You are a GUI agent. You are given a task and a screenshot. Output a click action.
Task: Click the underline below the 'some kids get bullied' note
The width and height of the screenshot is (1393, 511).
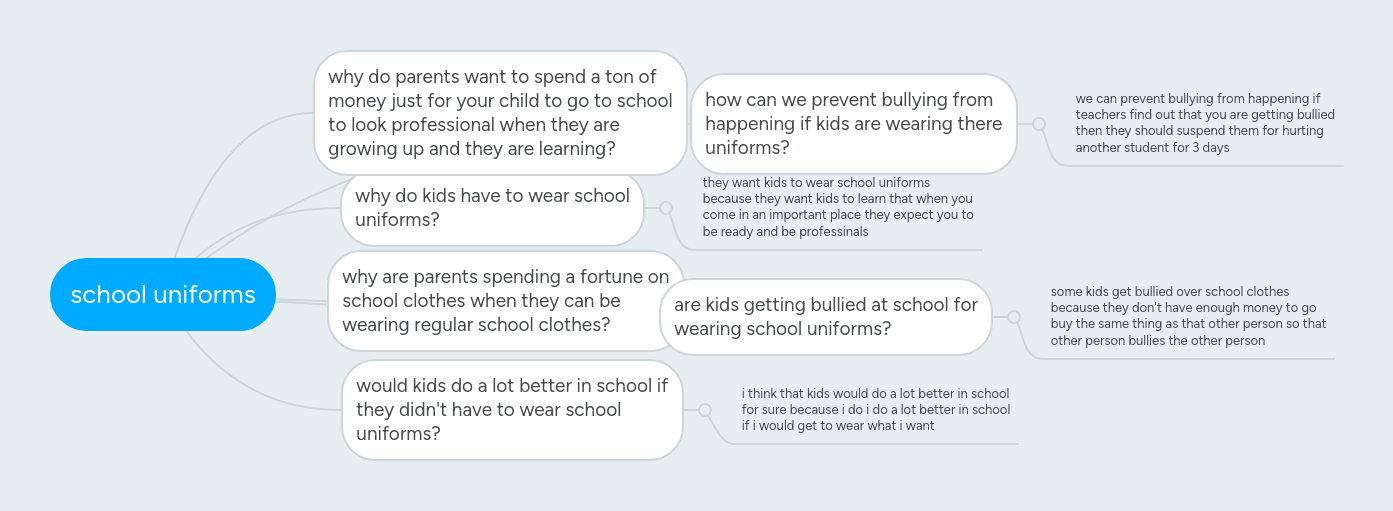(1190, 359)
